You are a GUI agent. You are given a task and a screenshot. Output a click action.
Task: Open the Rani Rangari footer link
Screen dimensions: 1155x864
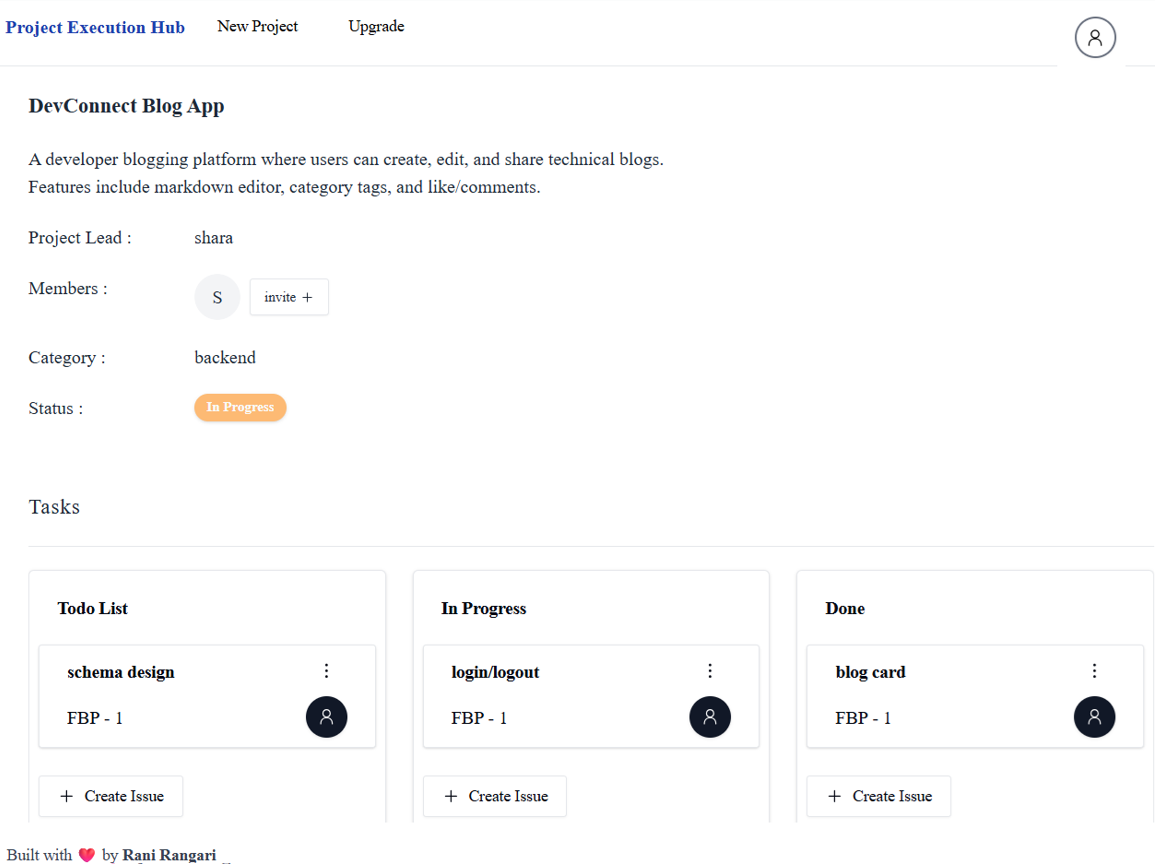tap(169, 854)
